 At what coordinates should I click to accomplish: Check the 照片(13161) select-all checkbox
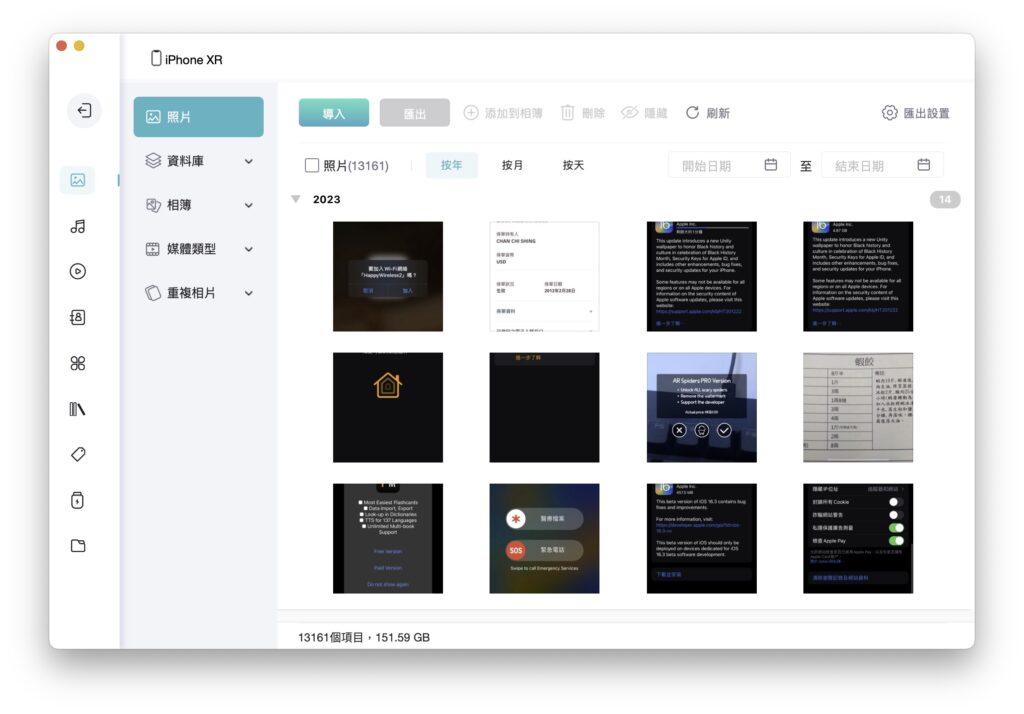[x=312, y=165]
